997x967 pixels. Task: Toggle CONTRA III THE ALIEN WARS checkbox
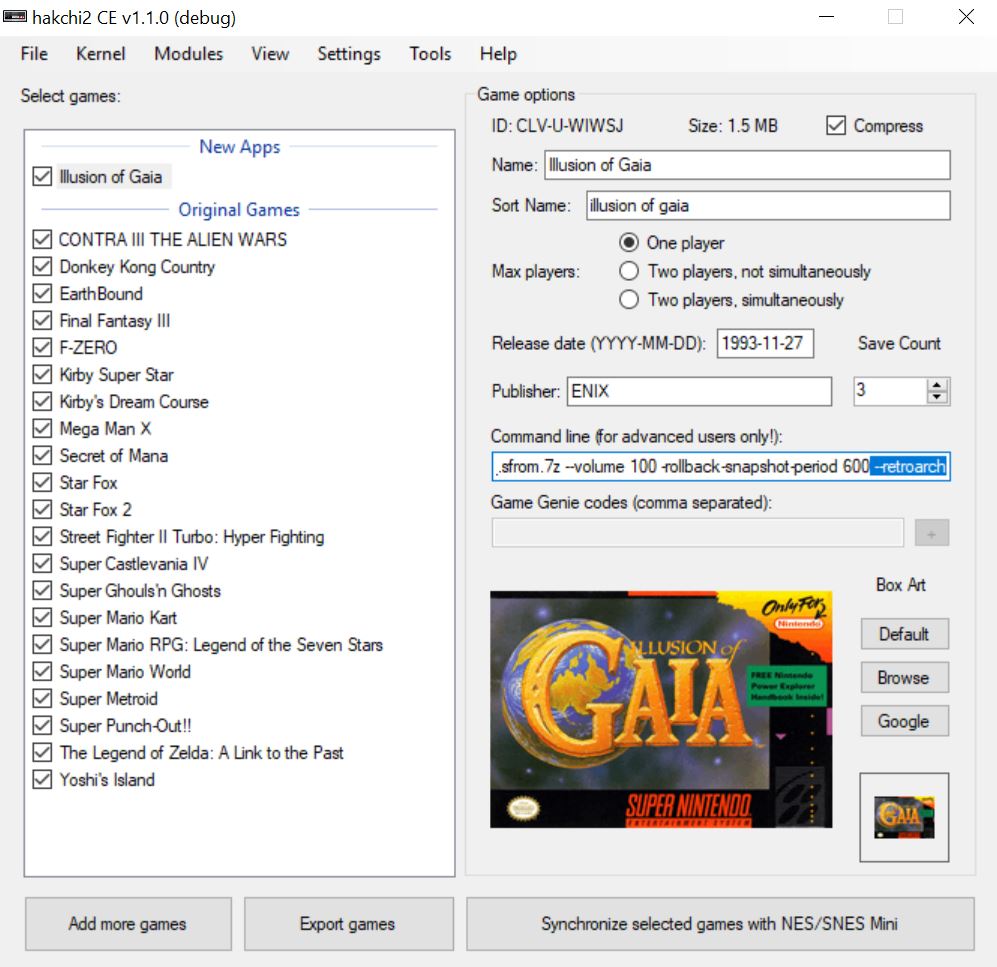click(42, 239)
